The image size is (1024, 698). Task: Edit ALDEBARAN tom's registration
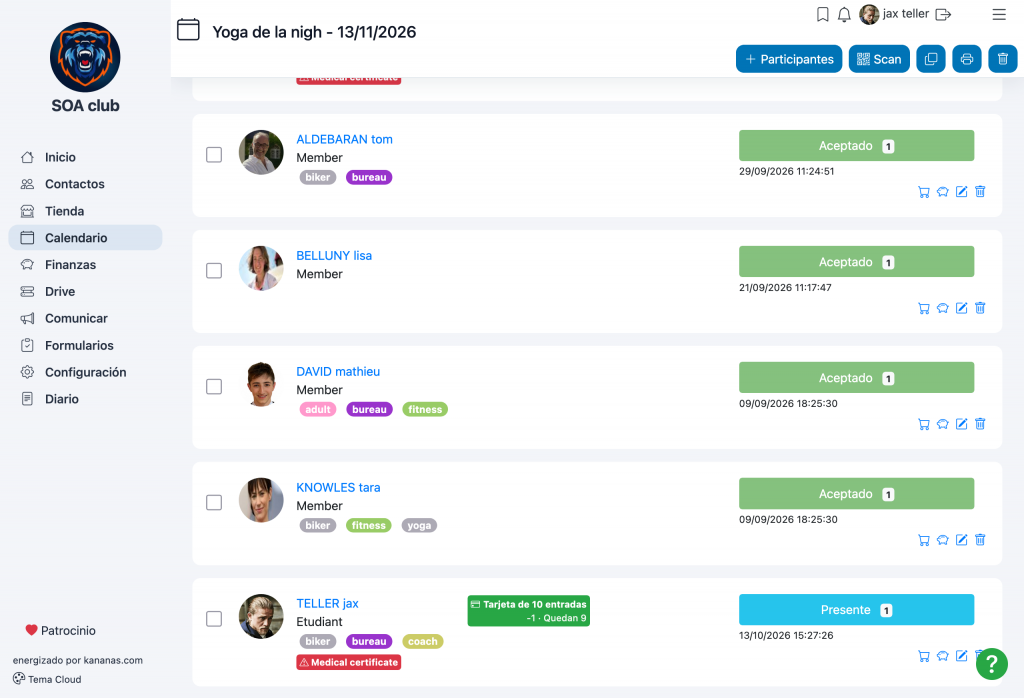pos(961,192)
